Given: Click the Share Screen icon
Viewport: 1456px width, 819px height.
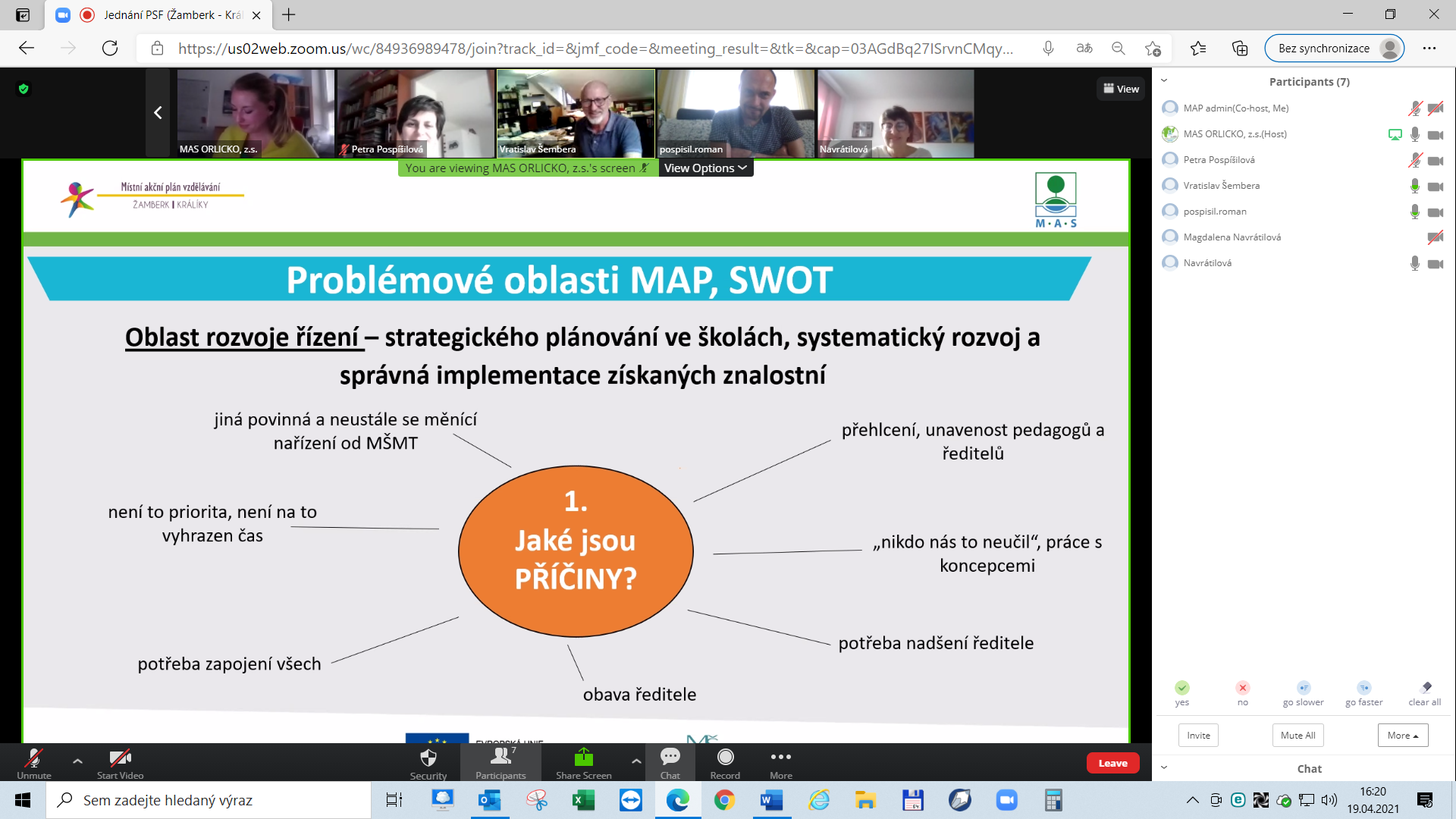Looking at the screenshot, I should (582, 758).
